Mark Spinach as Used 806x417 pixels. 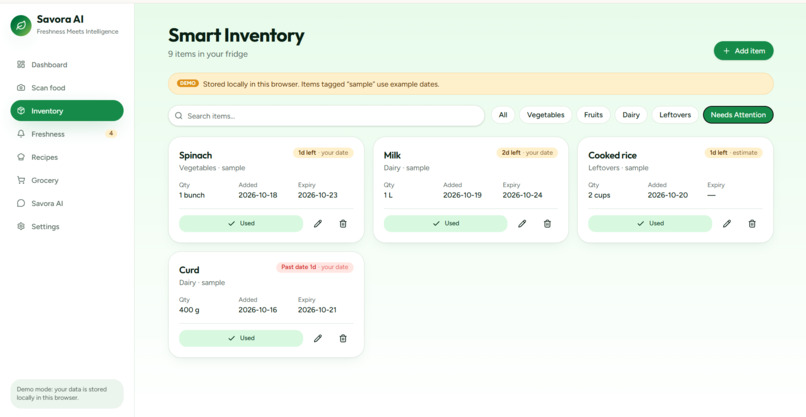click(241, 224)
